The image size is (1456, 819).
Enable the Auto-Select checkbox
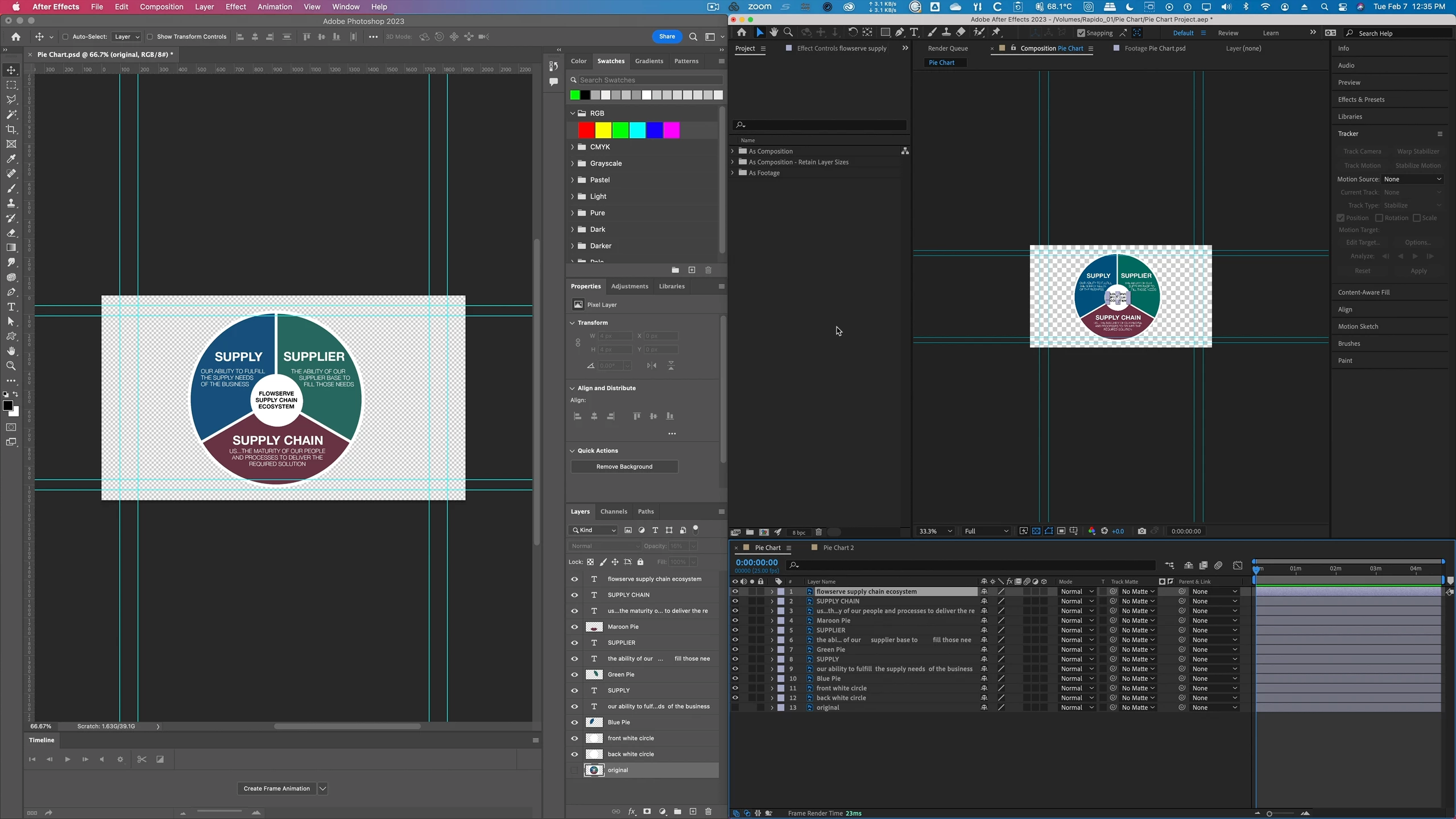(65, 37)
